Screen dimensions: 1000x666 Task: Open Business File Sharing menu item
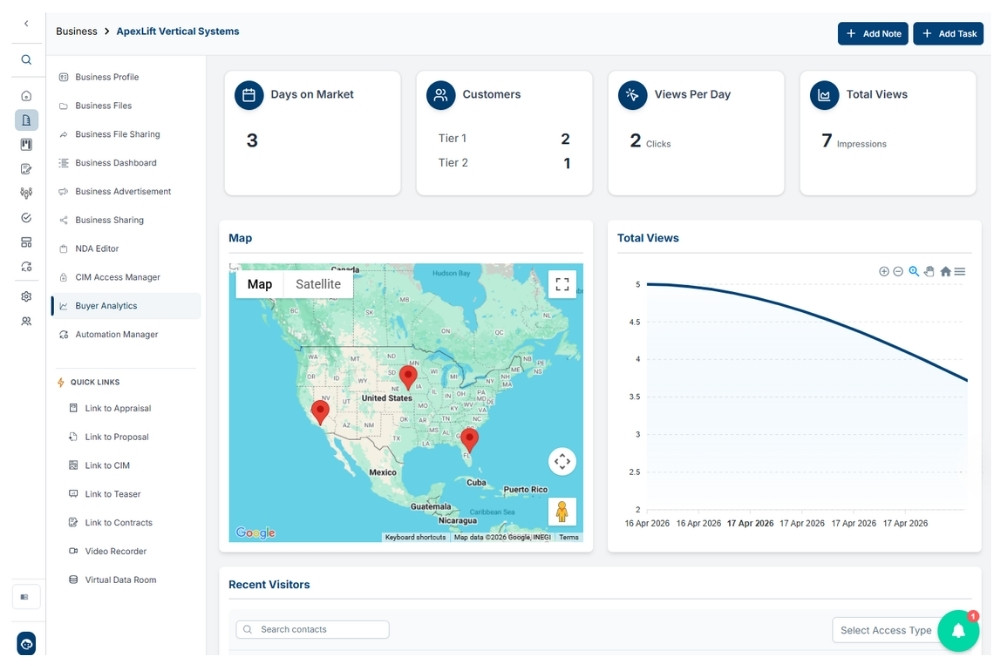(126, 134)
